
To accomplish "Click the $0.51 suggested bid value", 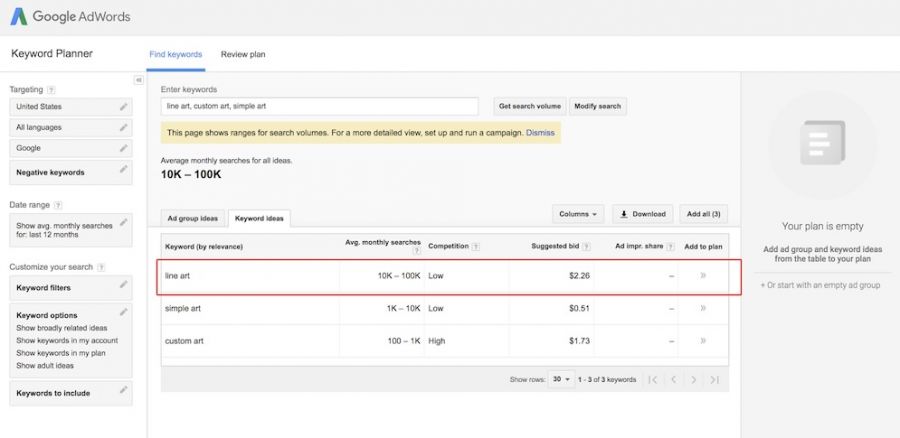I will [x=579, y=308].
